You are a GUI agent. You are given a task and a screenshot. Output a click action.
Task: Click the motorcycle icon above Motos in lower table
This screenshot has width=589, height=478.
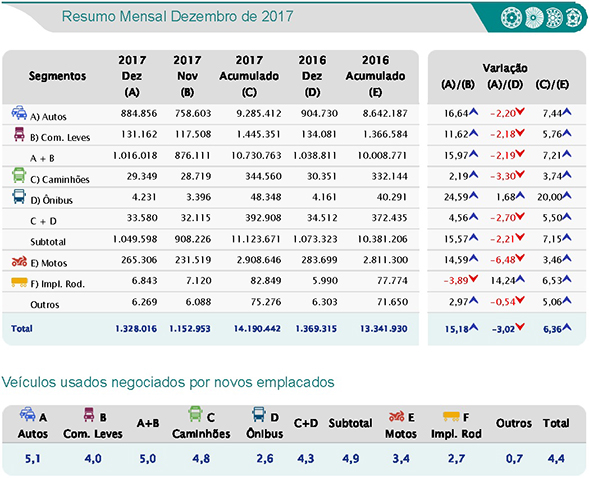tap(397, 416)
